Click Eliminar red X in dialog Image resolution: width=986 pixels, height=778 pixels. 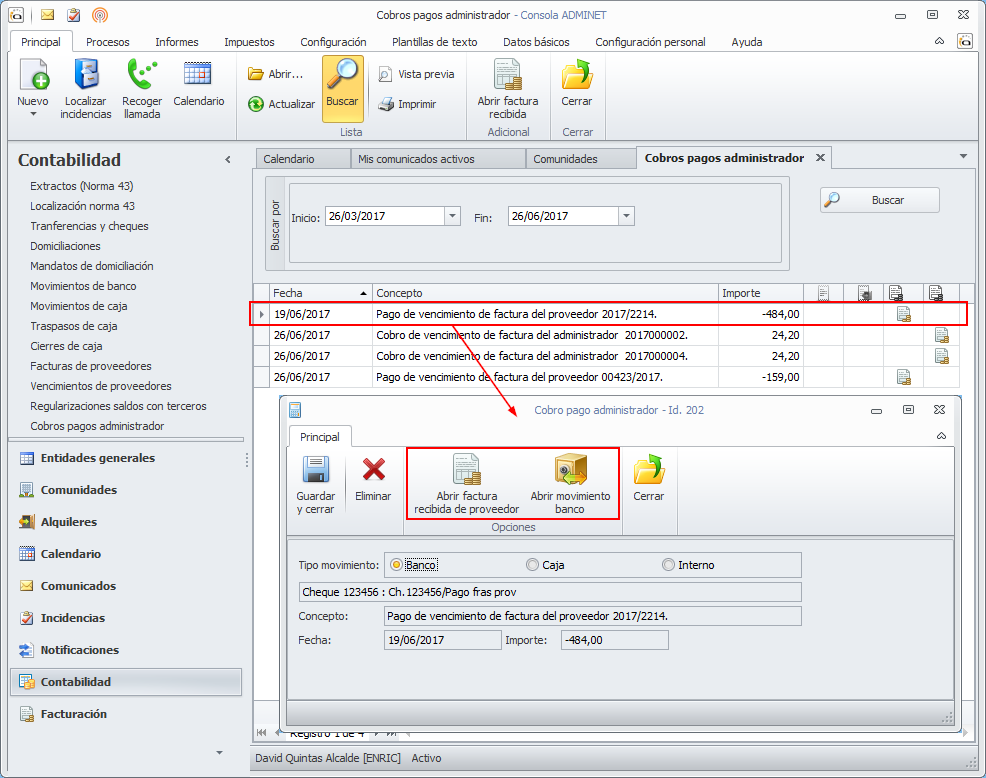coord(373,478)
